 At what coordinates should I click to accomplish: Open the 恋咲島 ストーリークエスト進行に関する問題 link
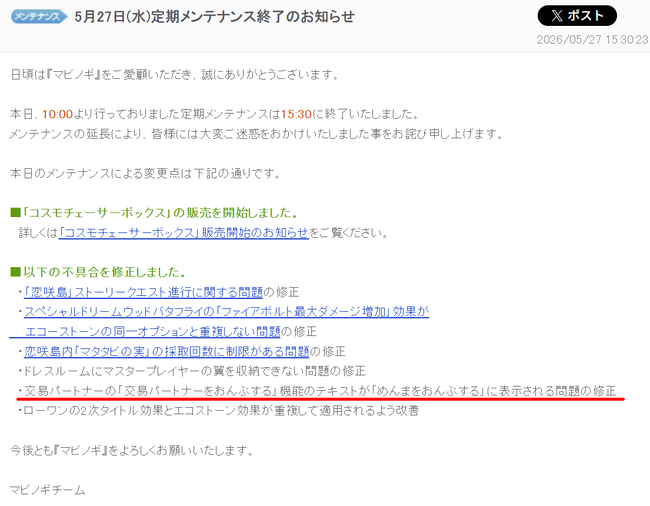pos(143,292)
